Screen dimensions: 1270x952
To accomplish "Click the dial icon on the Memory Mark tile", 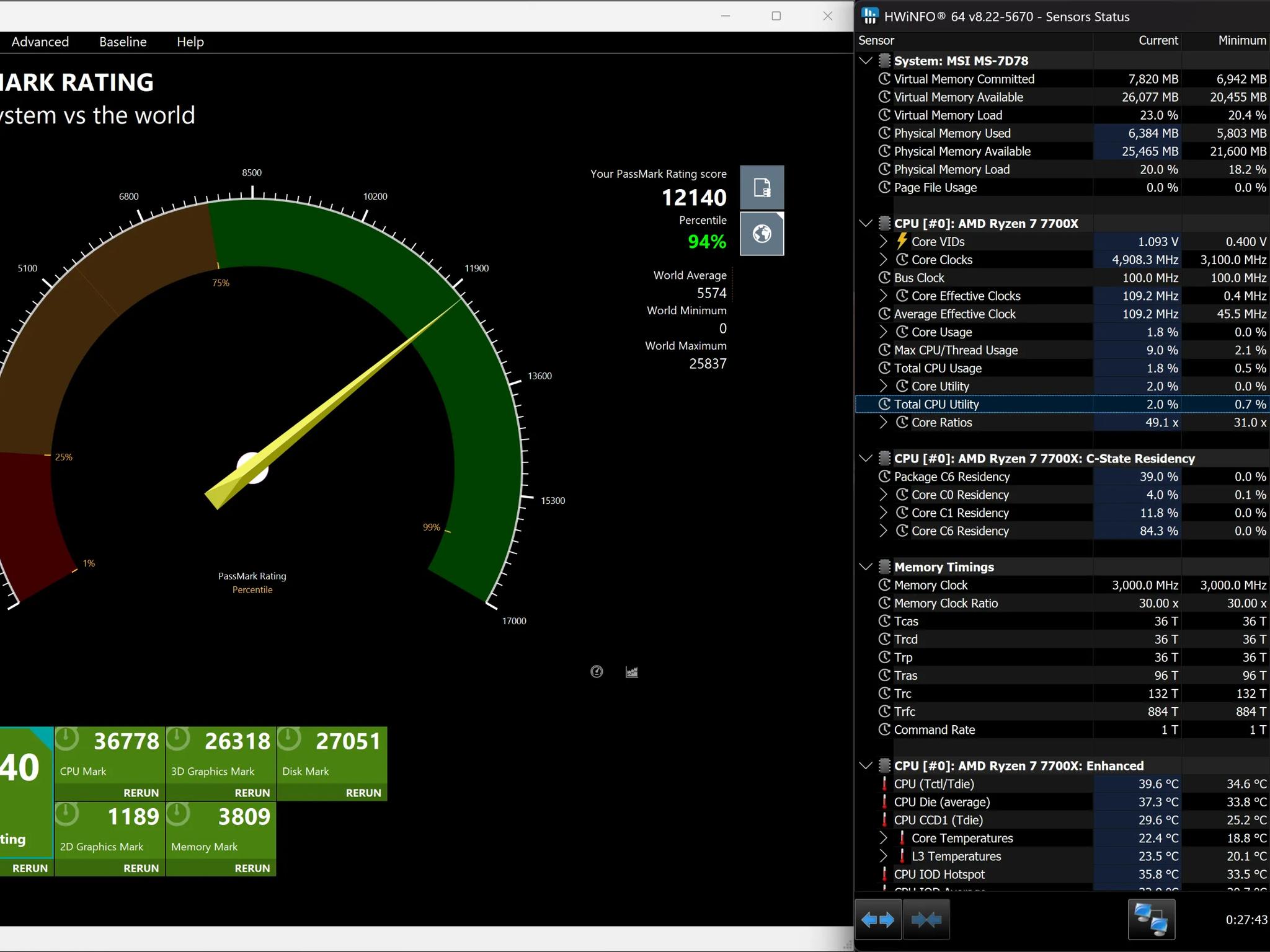I will tap(178, 814).
